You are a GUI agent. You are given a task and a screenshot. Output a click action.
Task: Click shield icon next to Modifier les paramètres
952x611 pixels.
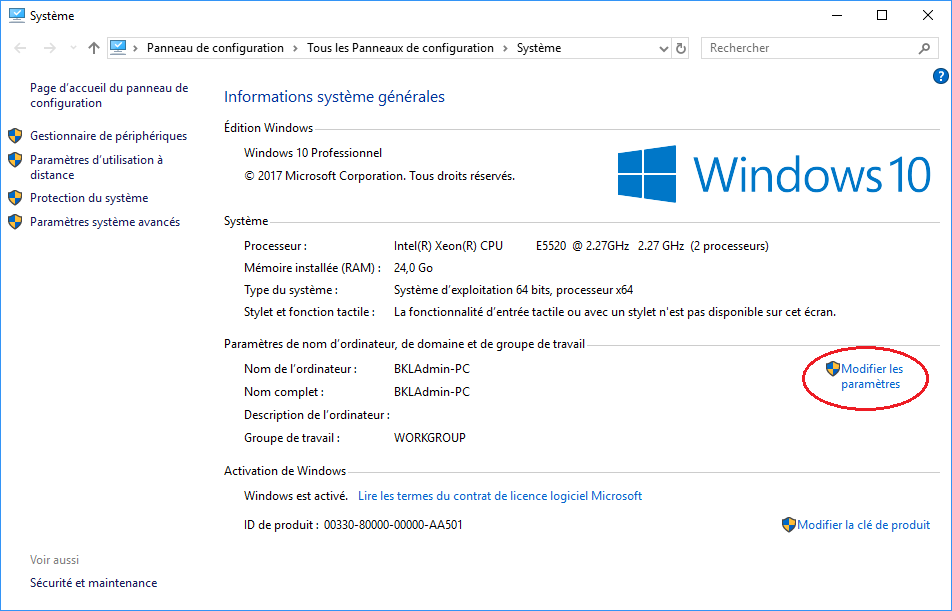(x=833, y=368)
